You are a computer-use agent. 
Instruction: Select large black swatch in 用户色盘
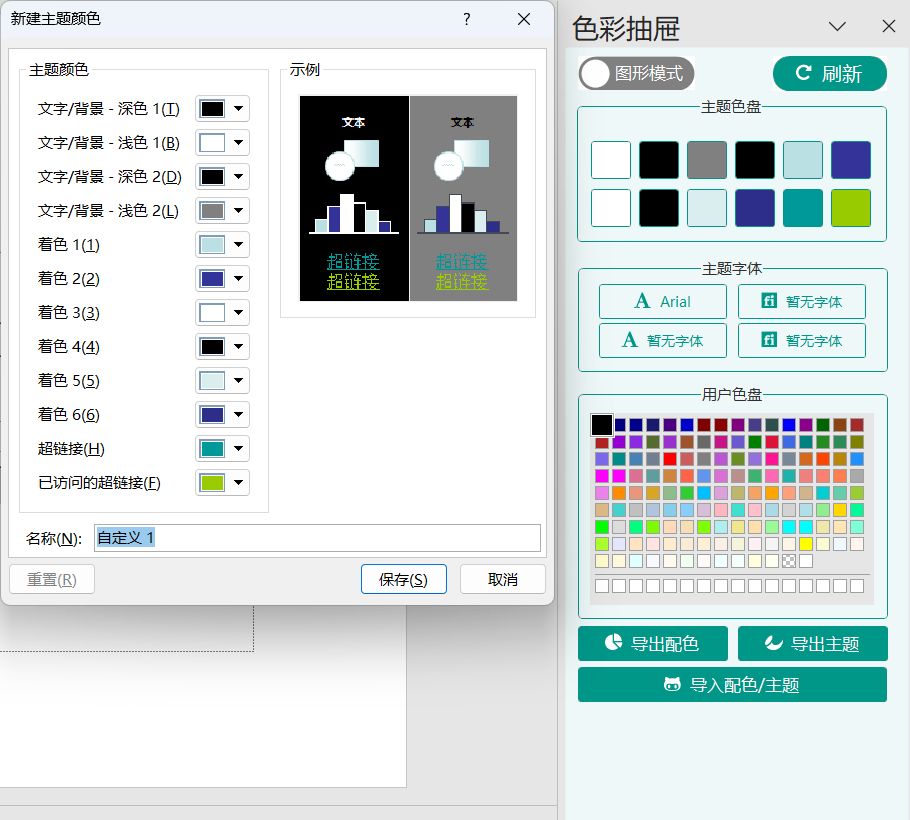pos(602,425)
